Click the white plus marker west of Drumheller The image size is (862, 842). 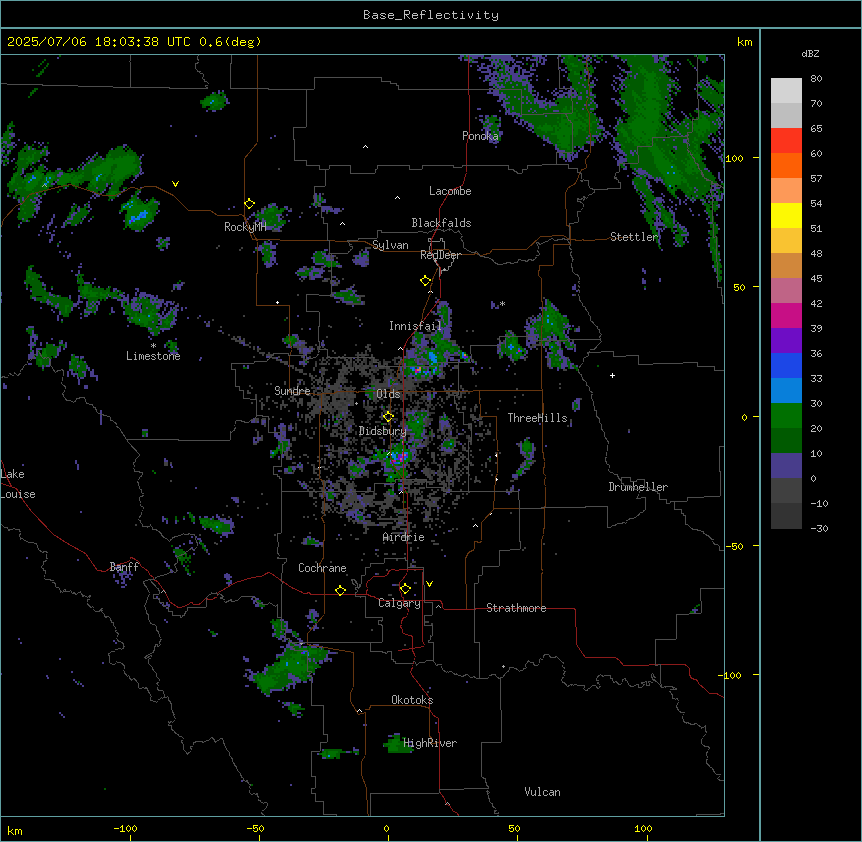(x=612, y=375)
